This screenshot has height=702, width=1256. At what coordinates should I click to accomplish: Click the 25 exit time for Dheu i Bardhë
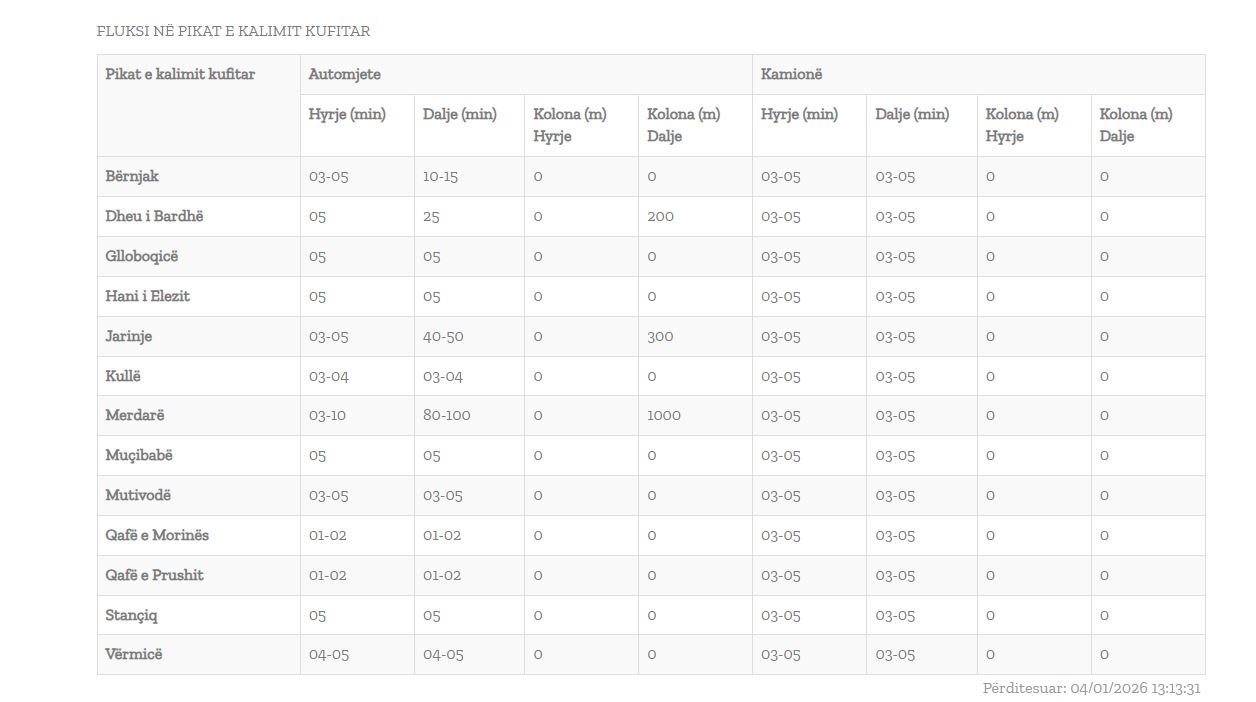[431, 216]
